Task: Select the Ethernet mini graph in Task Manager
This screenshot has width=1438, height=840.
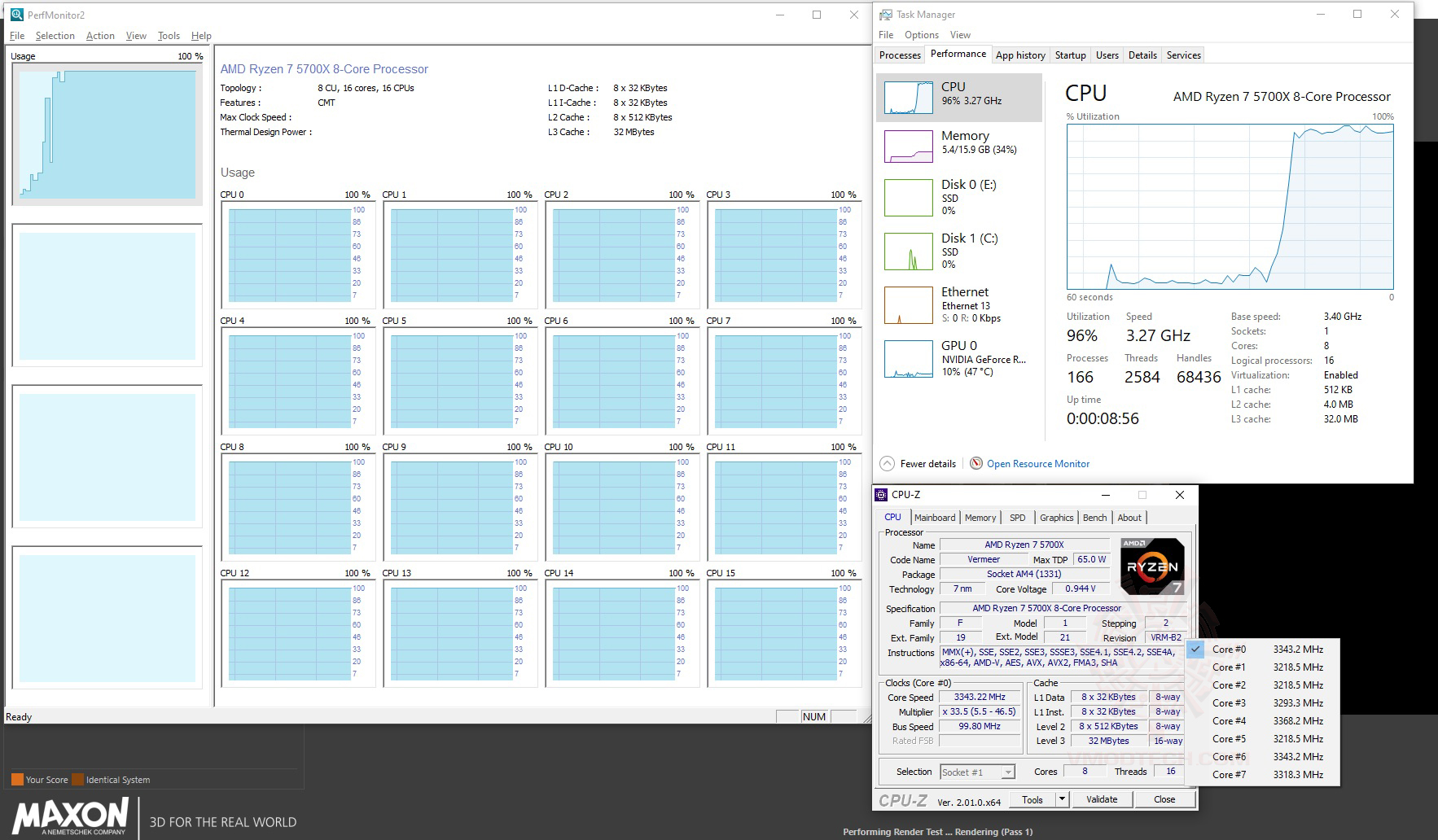Action: tap(909, 305)
